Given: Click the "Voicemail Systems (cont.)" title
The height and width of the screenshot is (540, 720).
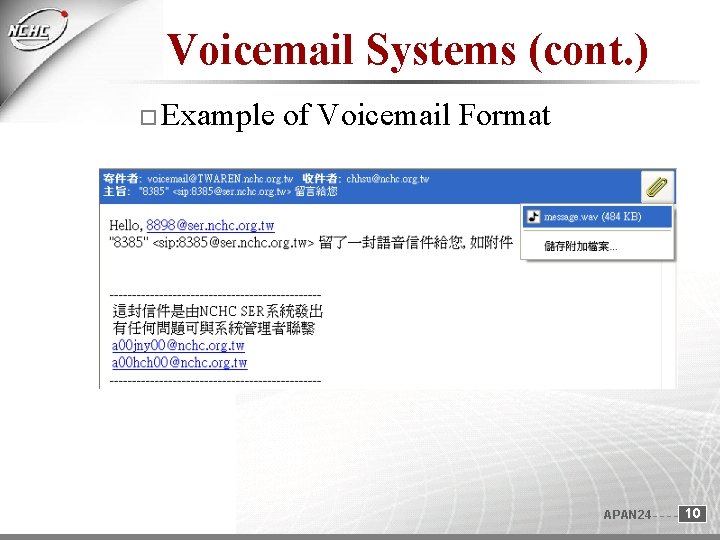Looking at the screenshot, I should point(407,50).
